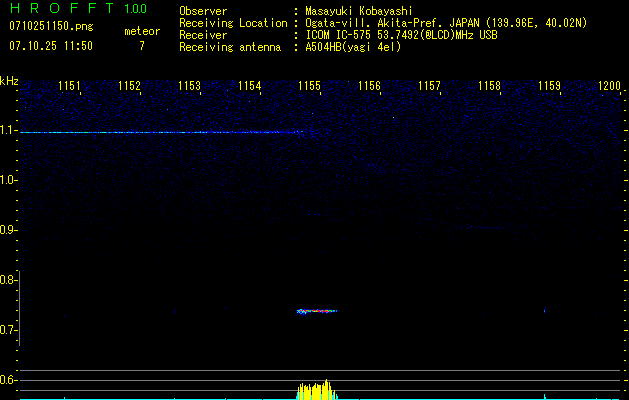This screenshot has height=400, width=629.
Task: Select the A504HB(yagi 4el) antenna text
Action: 353,47
